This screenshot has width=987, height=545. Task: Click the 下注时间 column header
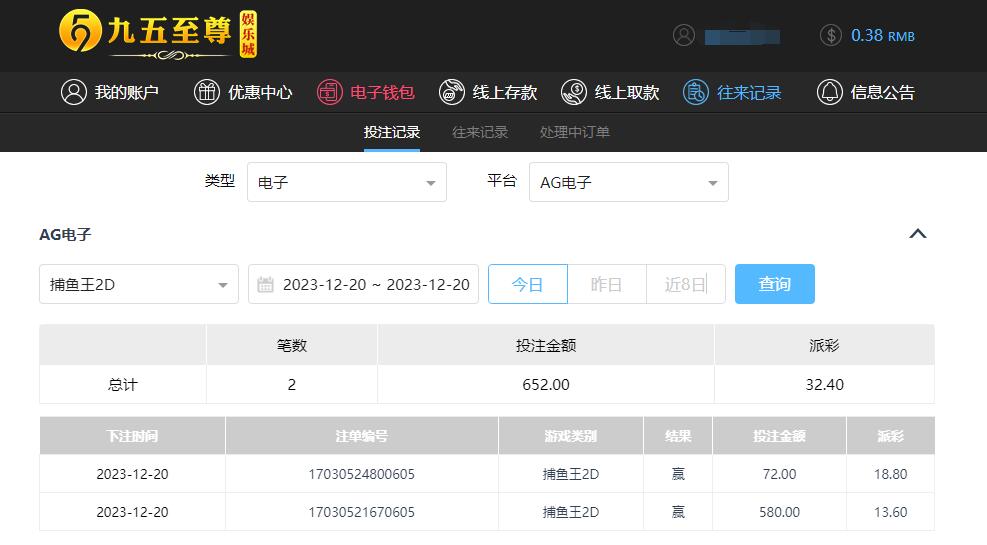click(132, 435)
